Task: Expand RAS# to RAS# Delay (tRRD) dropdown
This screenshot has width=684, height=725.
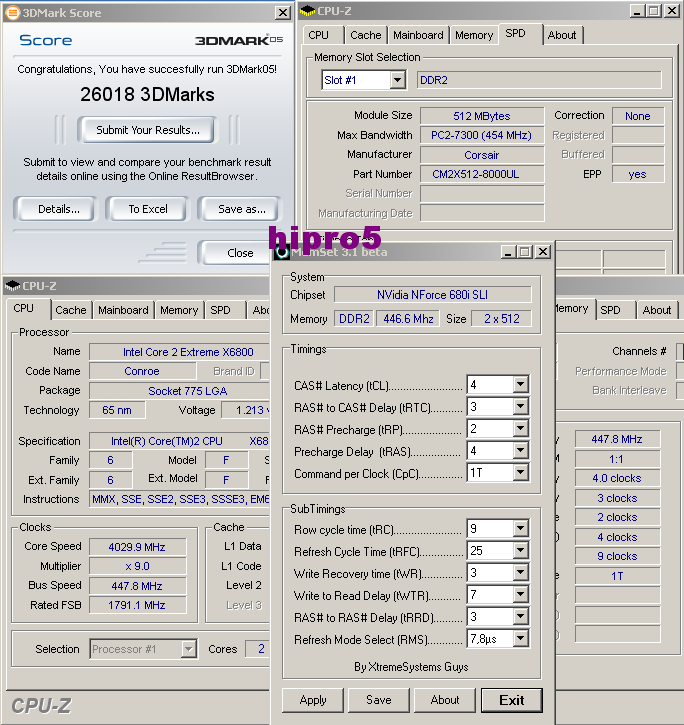Action: coord(520,617)
